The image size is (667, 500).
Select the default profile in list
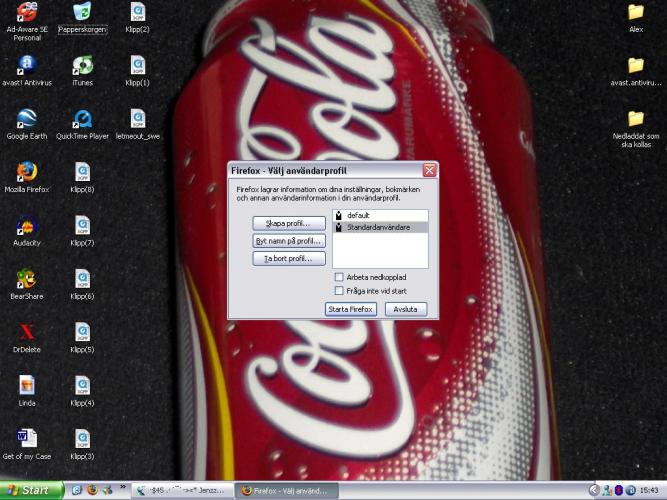pos(358,216)
